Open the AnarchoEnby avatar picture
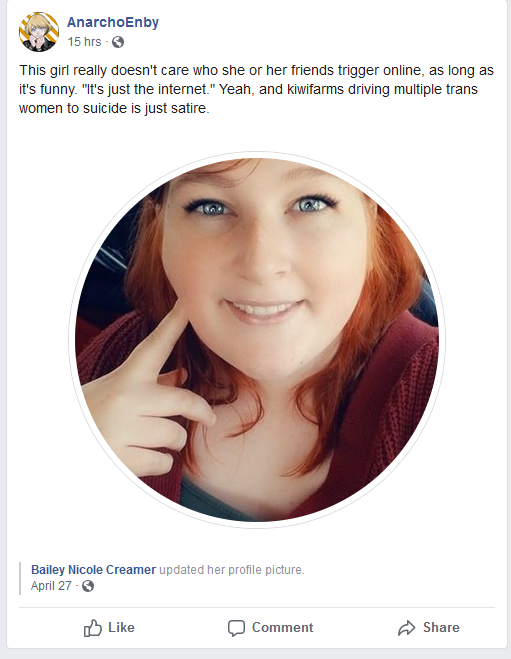The height and width of the screenshot is (659, 511). [39, 32]
